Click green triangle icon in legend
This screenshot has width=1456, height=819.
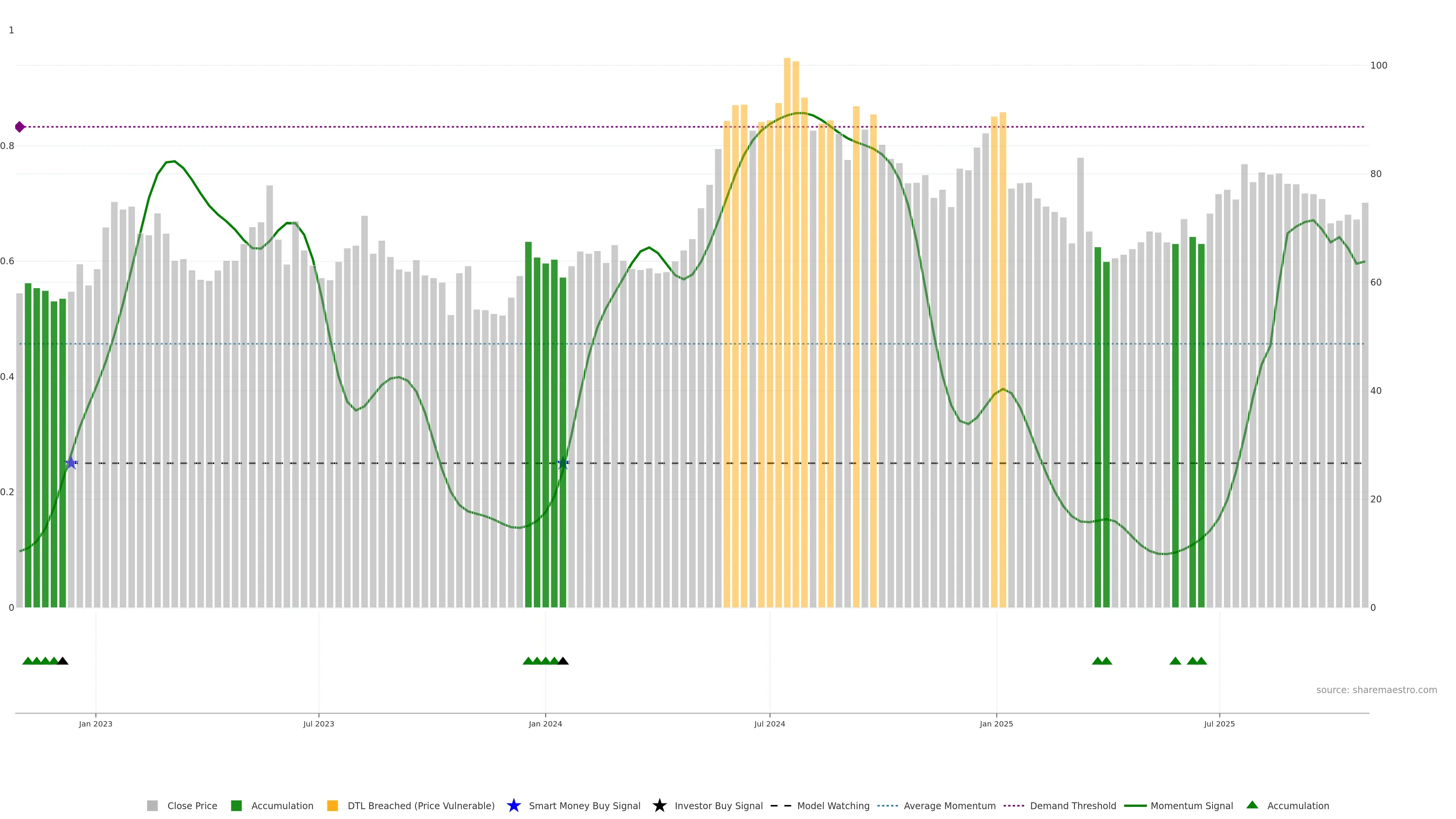tap(1252, 805)
